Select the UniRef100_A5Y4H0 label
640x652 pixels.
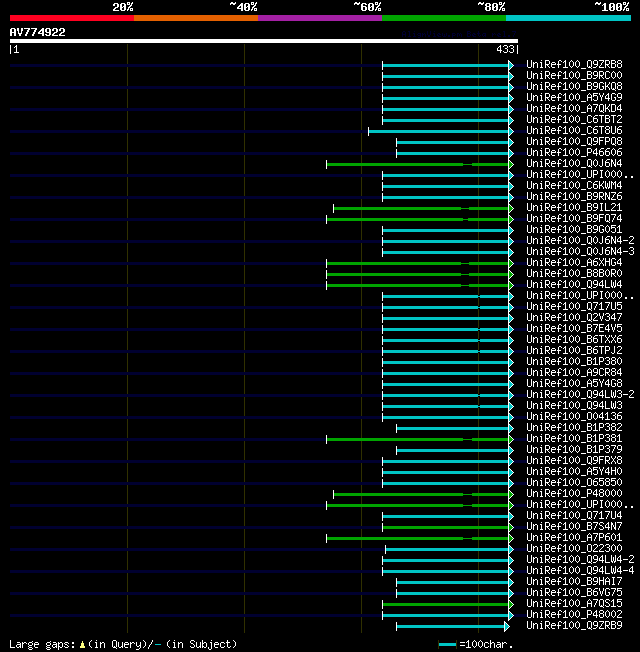tap(574, 472)
